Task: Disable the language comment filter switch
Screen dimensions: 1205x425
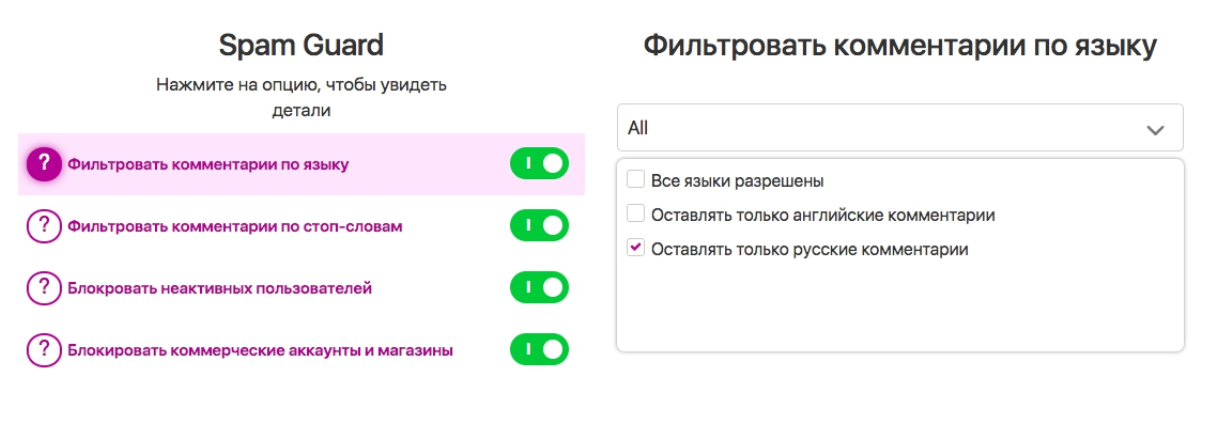Action: [x=539, y=164]
